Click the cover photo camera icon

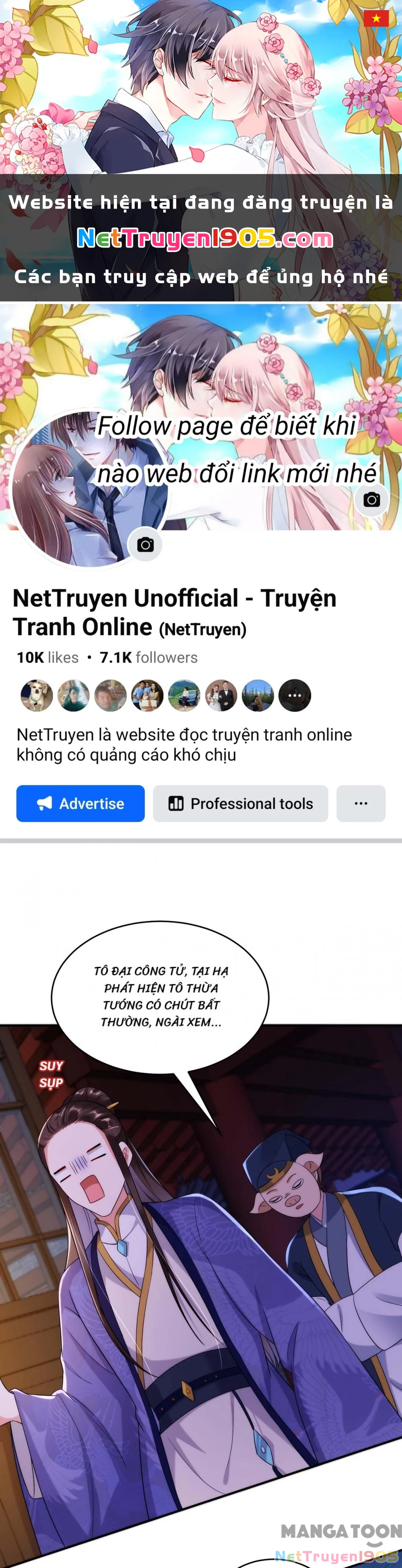tap(371, 500)
